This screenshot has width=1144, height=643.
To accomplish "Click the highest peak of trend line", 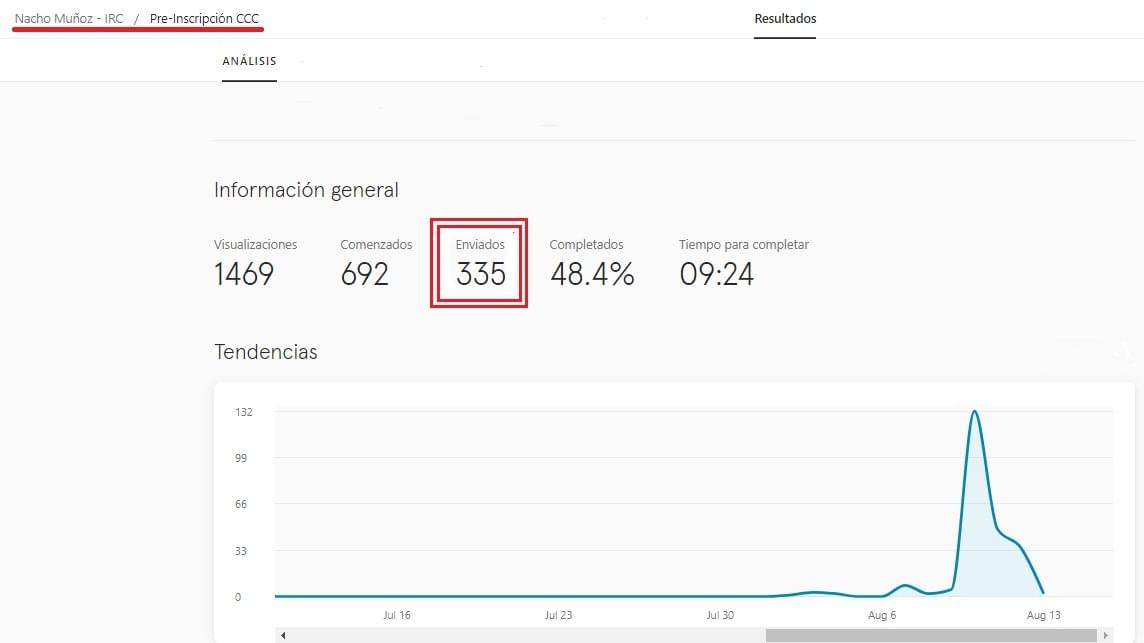I will point(973,412).
